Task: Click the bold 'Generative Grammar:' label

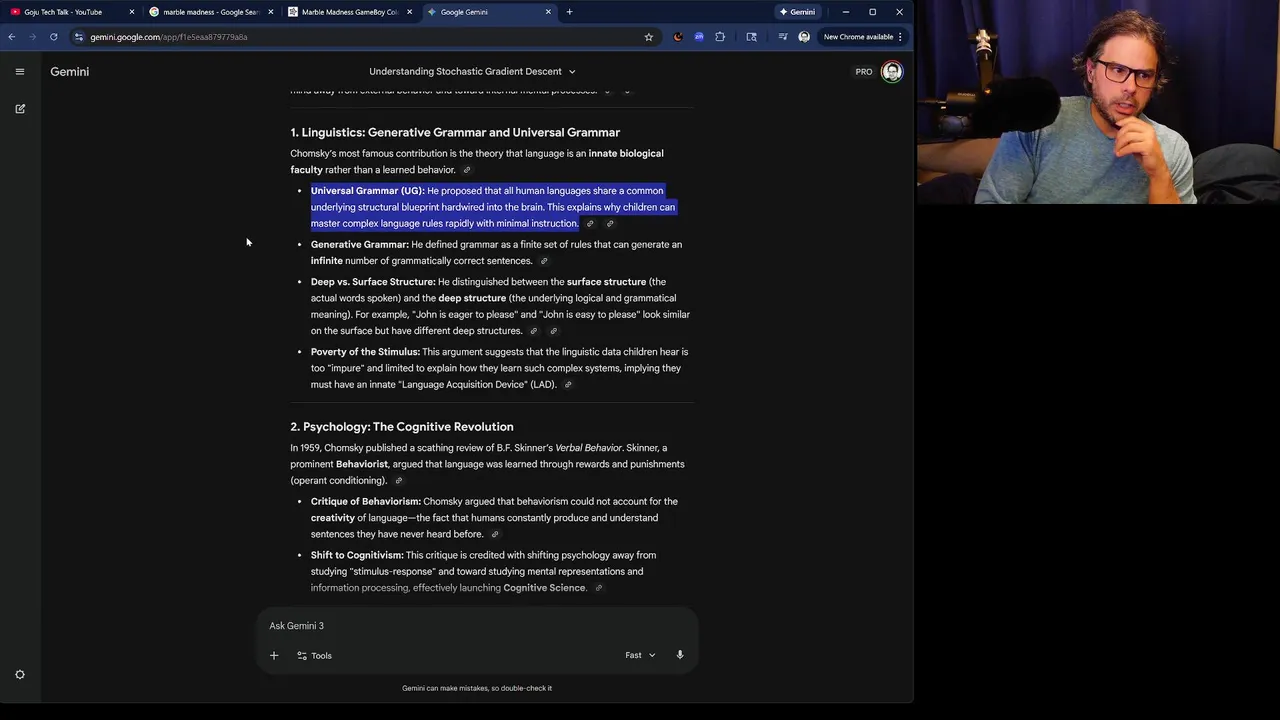Action: [360, 245]
